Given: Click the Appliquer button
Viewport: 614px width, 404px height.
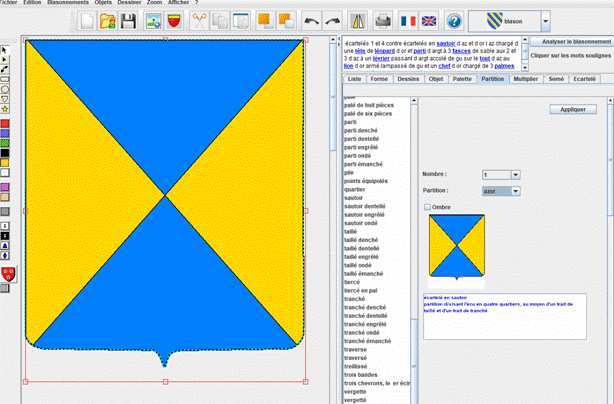Looking at the screenshot, I should (573, 109).
